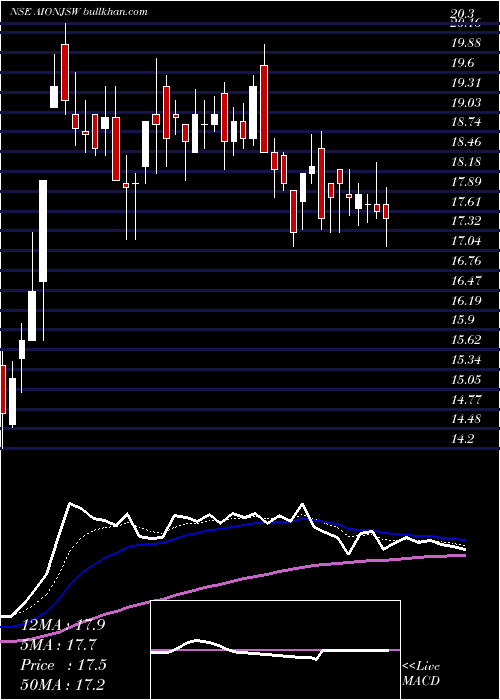500x700 pixels.
Task: Select the 14.48 axis label
Action: [x=466, y=419]
